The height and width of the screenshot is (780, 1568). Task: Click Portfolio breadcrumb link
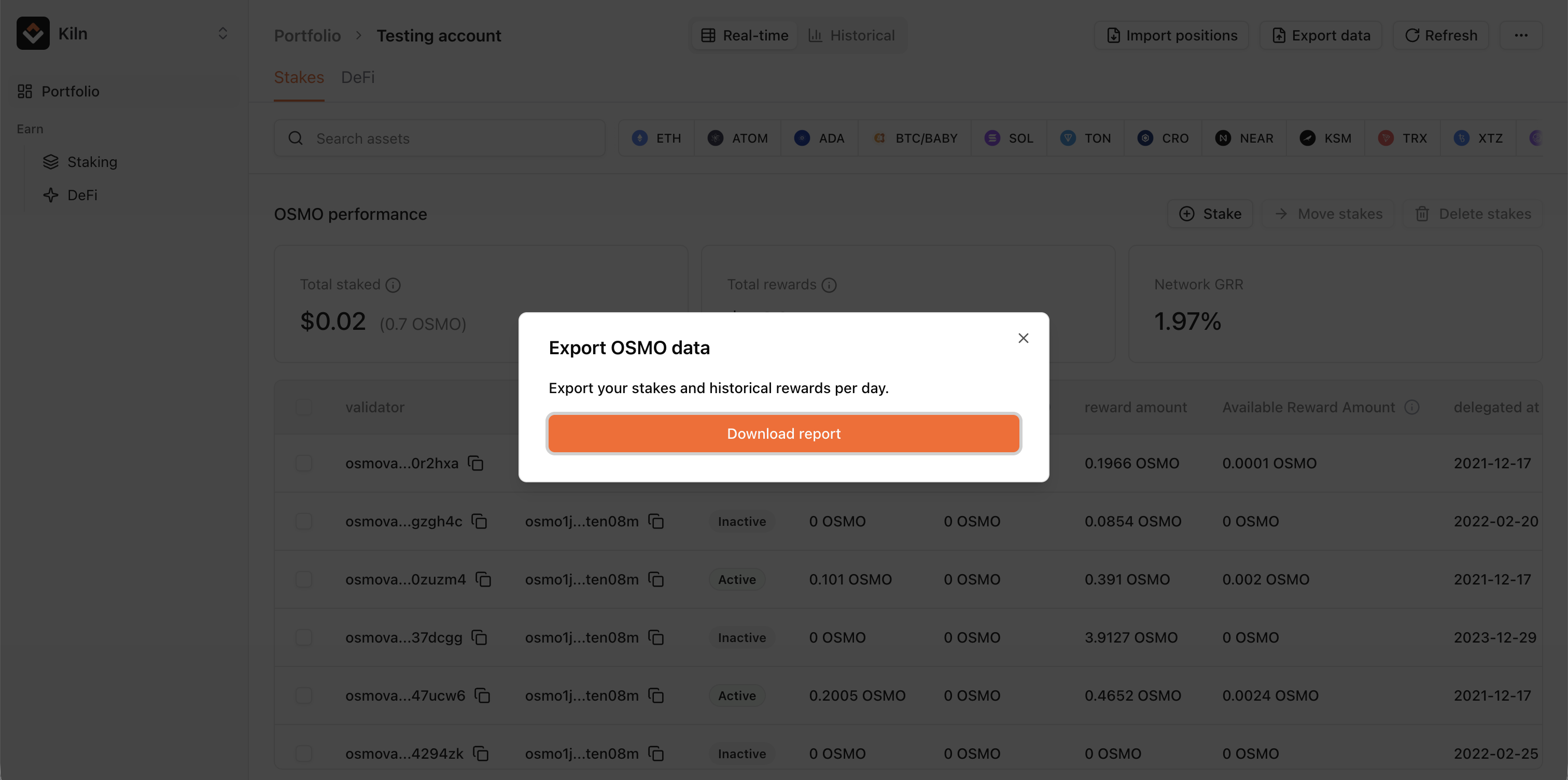click(x=307, y=36)
